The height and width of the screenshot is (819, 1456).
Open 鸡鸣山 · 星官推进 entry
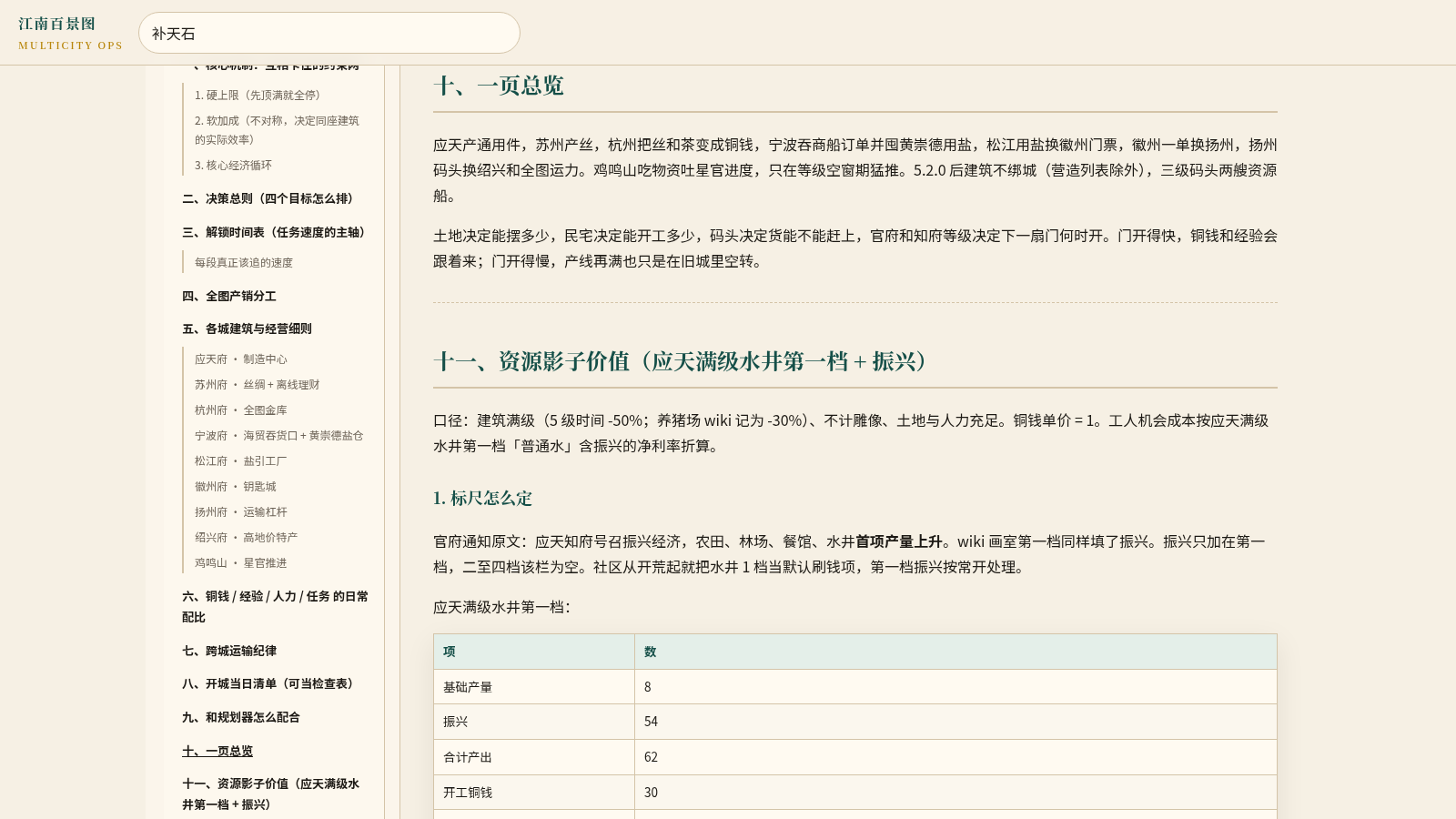(x=240, y=562)
